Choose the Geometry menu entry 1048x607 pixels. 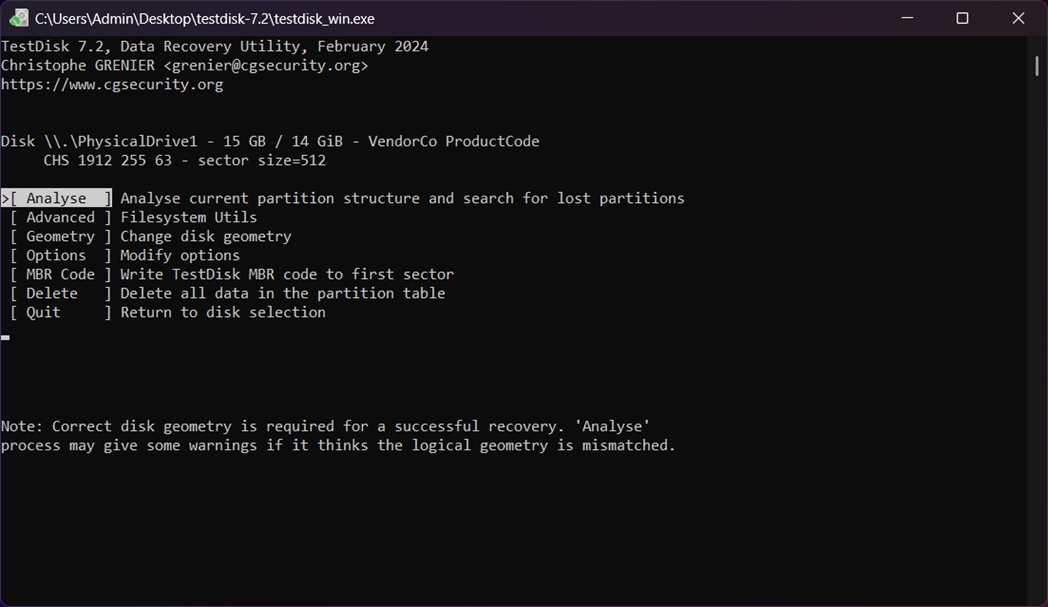coord(60,237)
